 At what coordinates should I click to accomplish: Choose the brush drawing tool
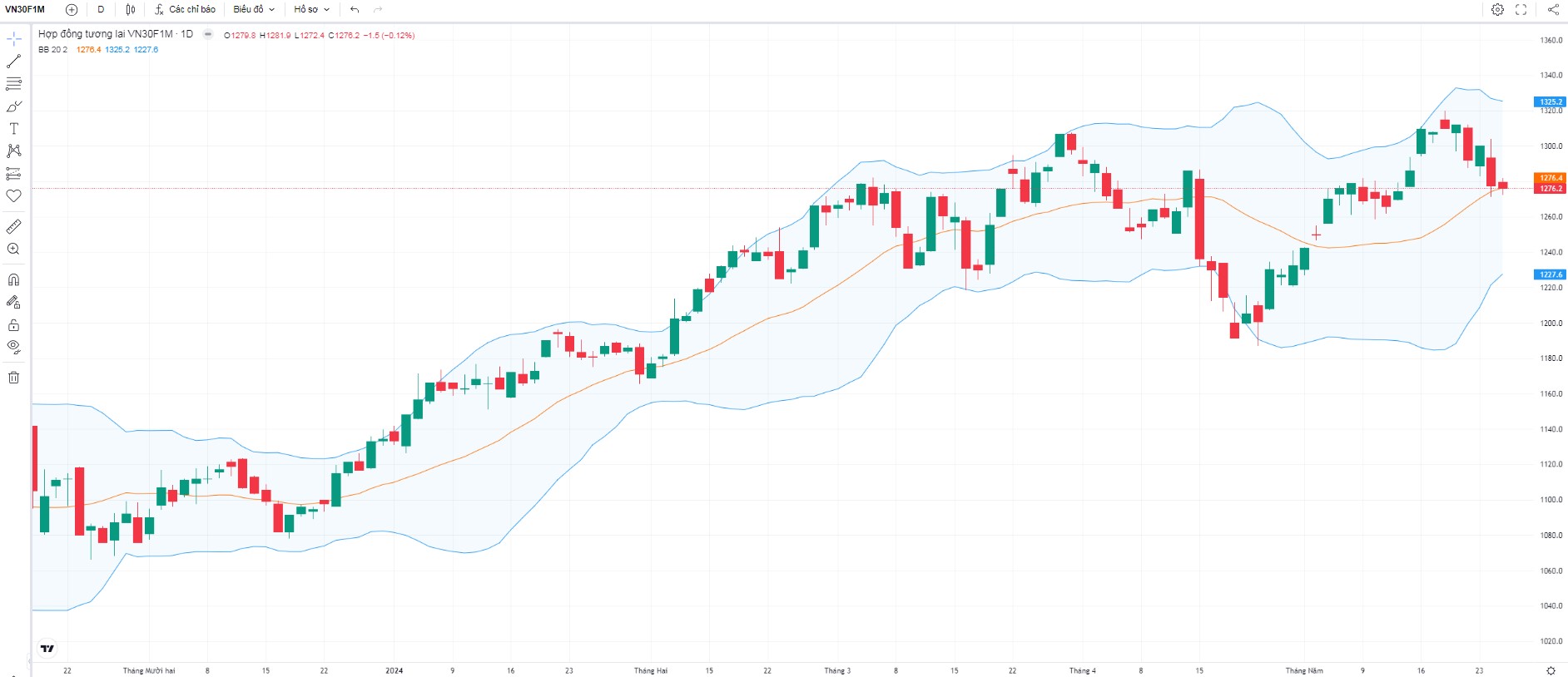click(13, 106)
